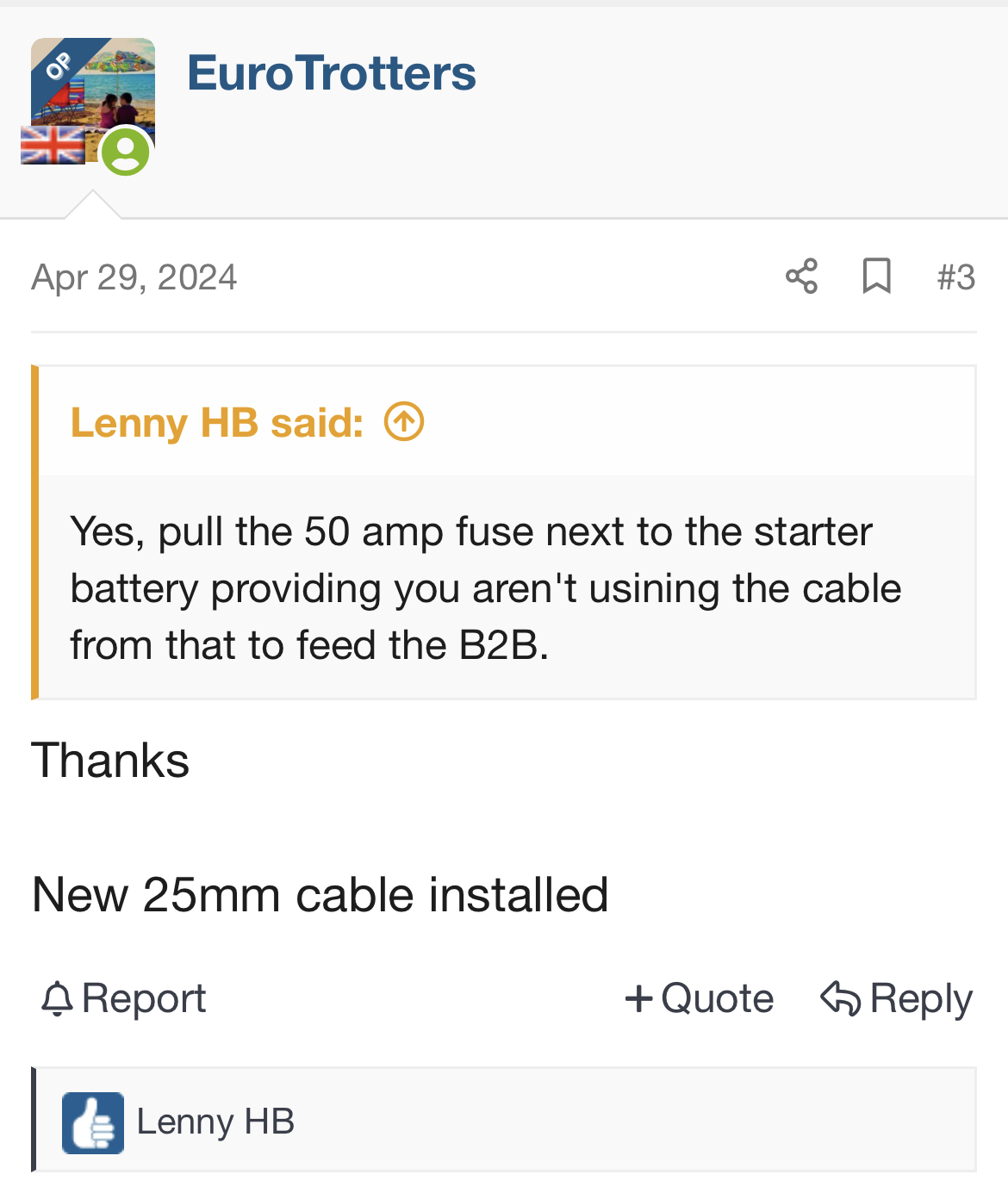Open the share post icon

point(801,277)
